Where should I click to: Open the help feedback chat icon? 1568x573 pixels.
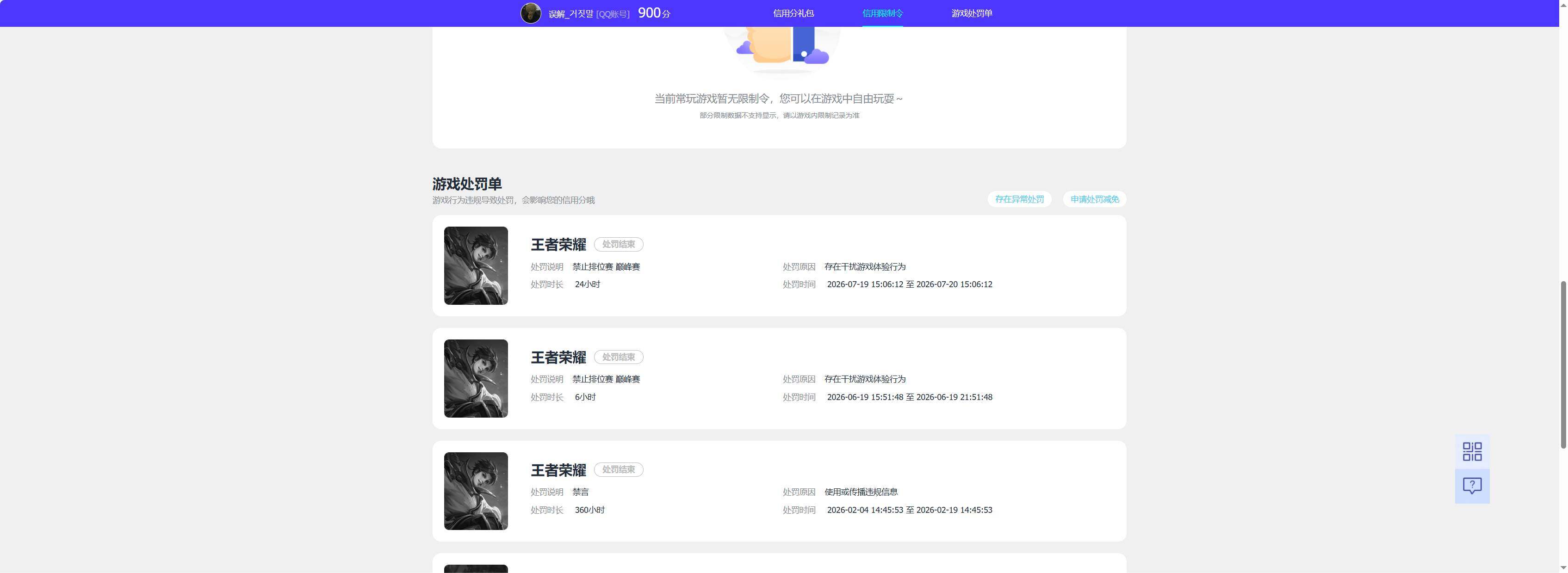click(1472, 486)
